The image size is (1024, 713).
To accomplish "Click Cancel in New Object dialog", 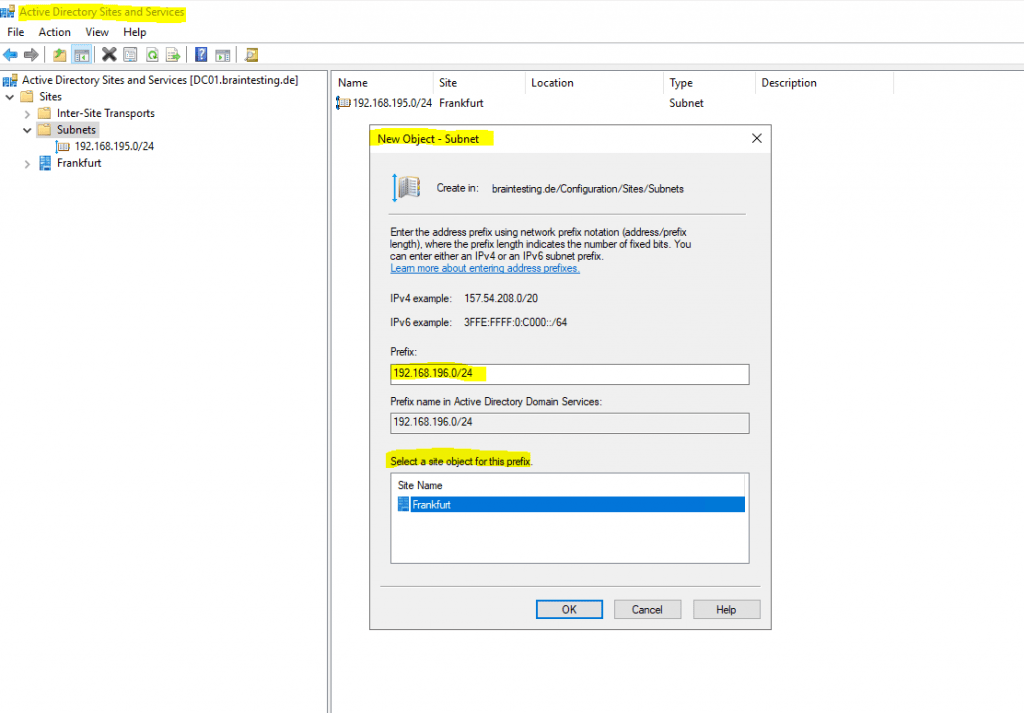I will pyautogui.click(x=647, y=609).
